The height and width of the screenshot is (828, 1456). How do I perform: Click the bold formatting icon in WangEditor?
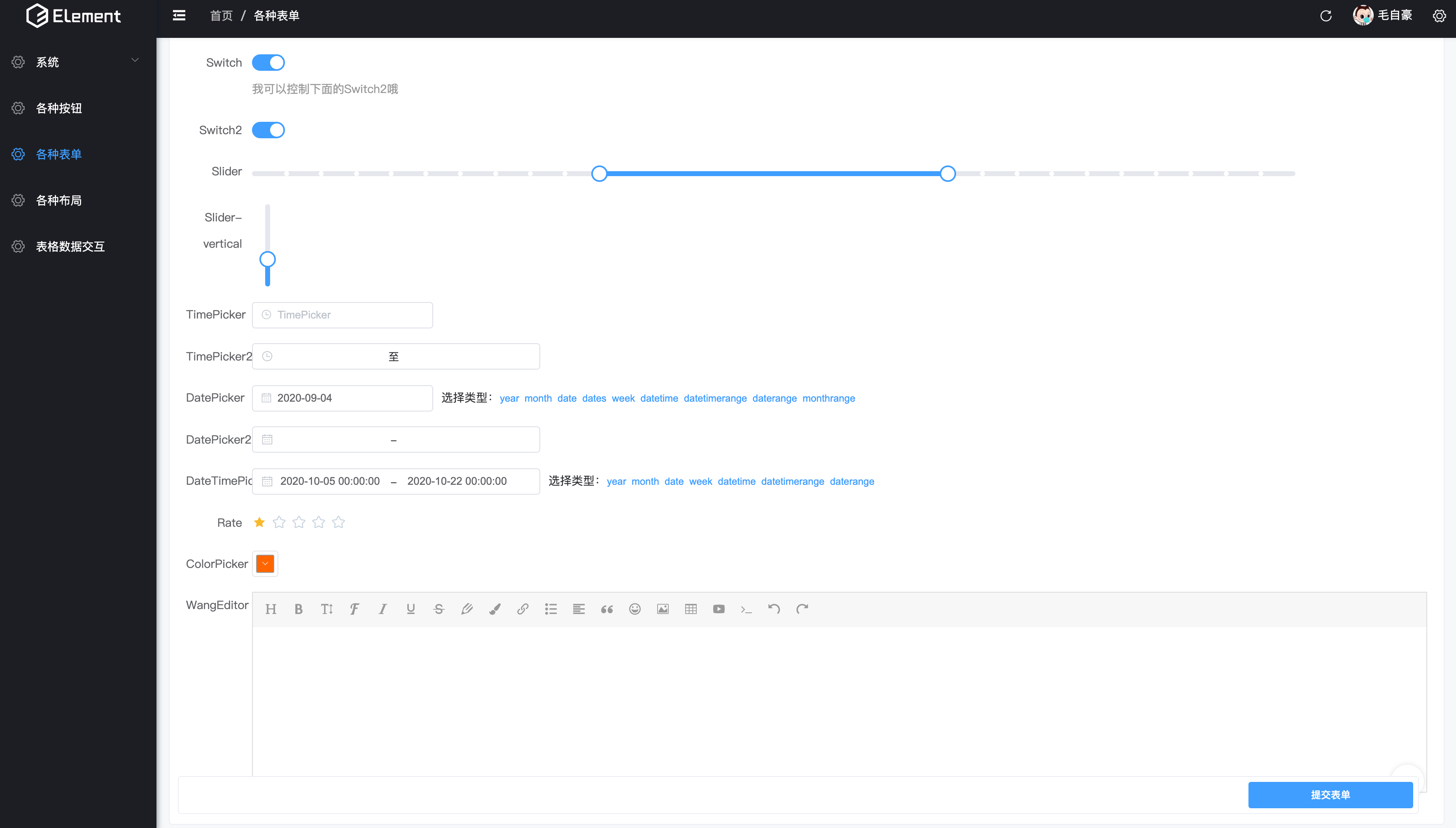[299, 609]
